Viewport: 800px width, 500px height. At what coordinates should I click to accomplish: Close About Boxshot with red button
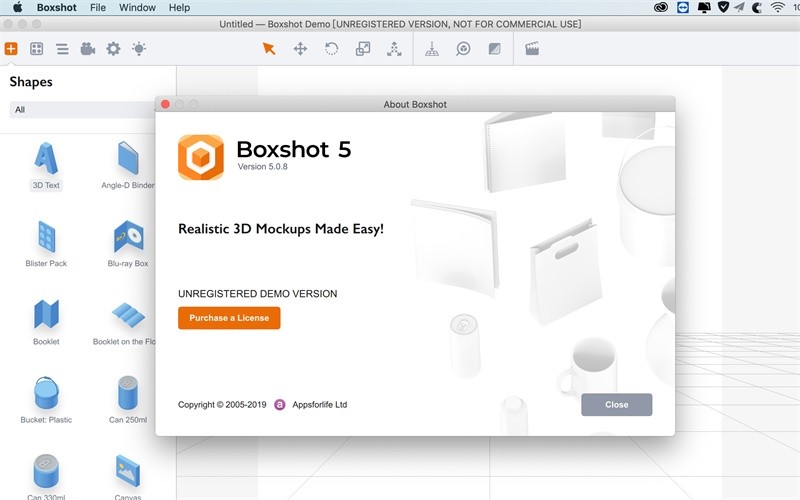(x=165, y=104)
